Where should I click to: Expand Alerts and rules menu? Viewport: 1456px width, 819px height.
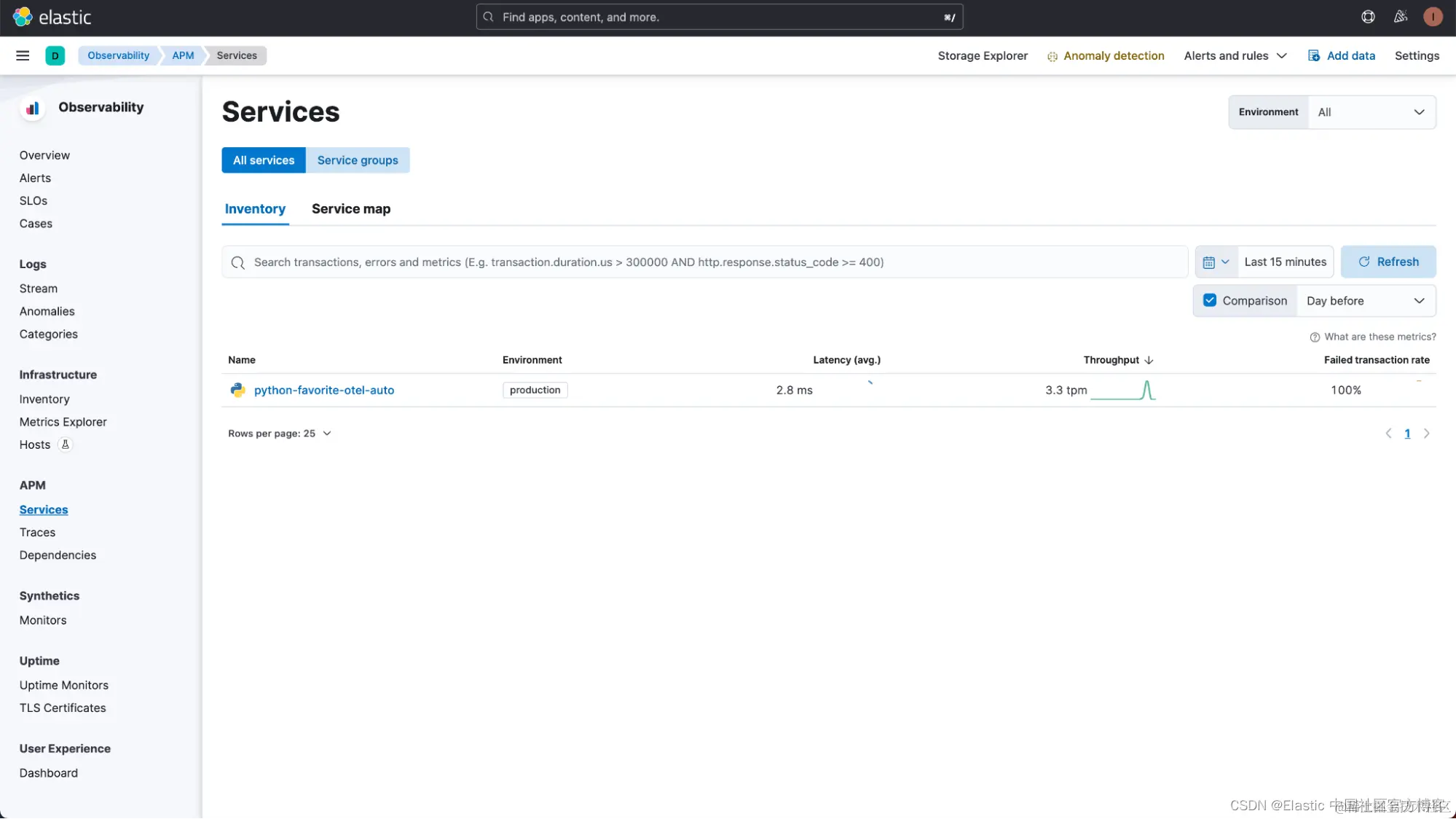click(1235, 55)
